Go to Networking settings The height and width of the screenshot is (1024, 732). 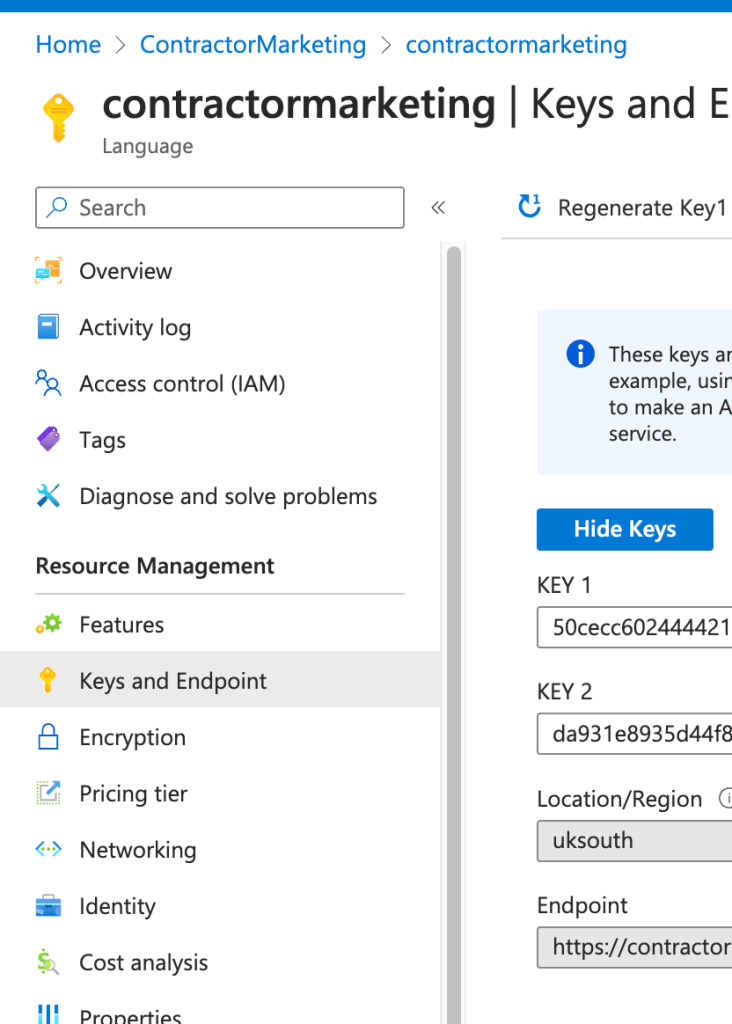click(220, 849)
